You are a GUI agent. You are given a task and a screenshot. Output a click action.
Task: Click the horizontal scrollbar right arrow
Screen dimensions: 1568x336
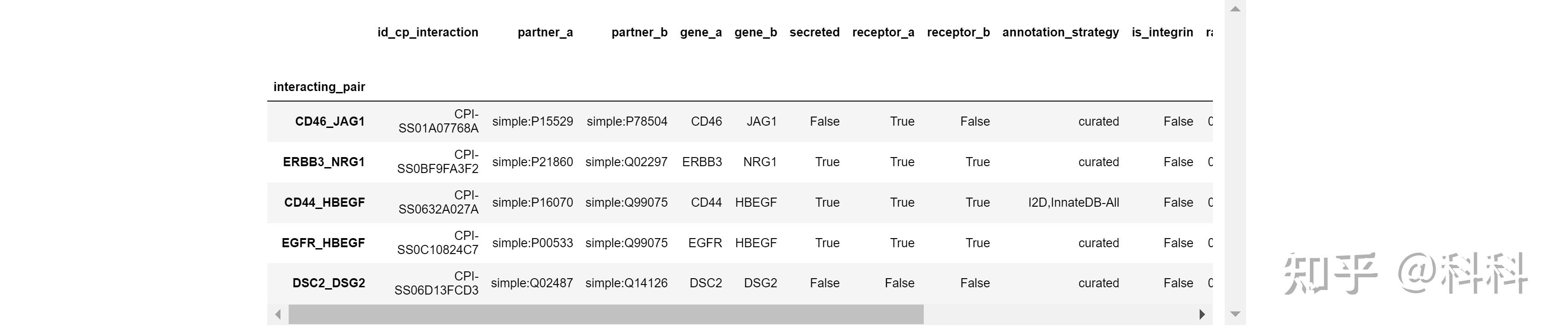tap(1201, 315)
